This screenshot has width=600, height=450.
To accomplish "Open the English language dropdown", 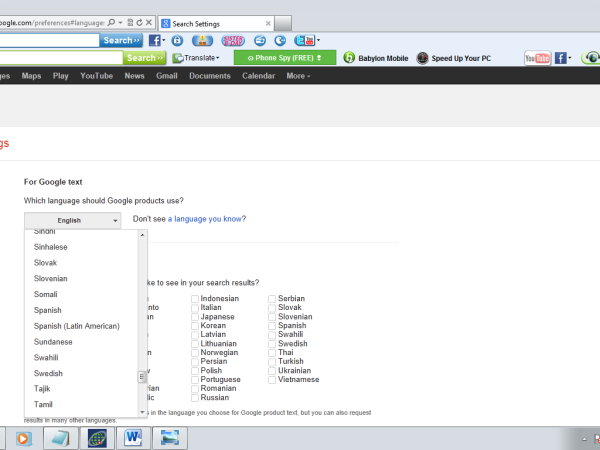I will pyautogui.click(x=73, y=220).
